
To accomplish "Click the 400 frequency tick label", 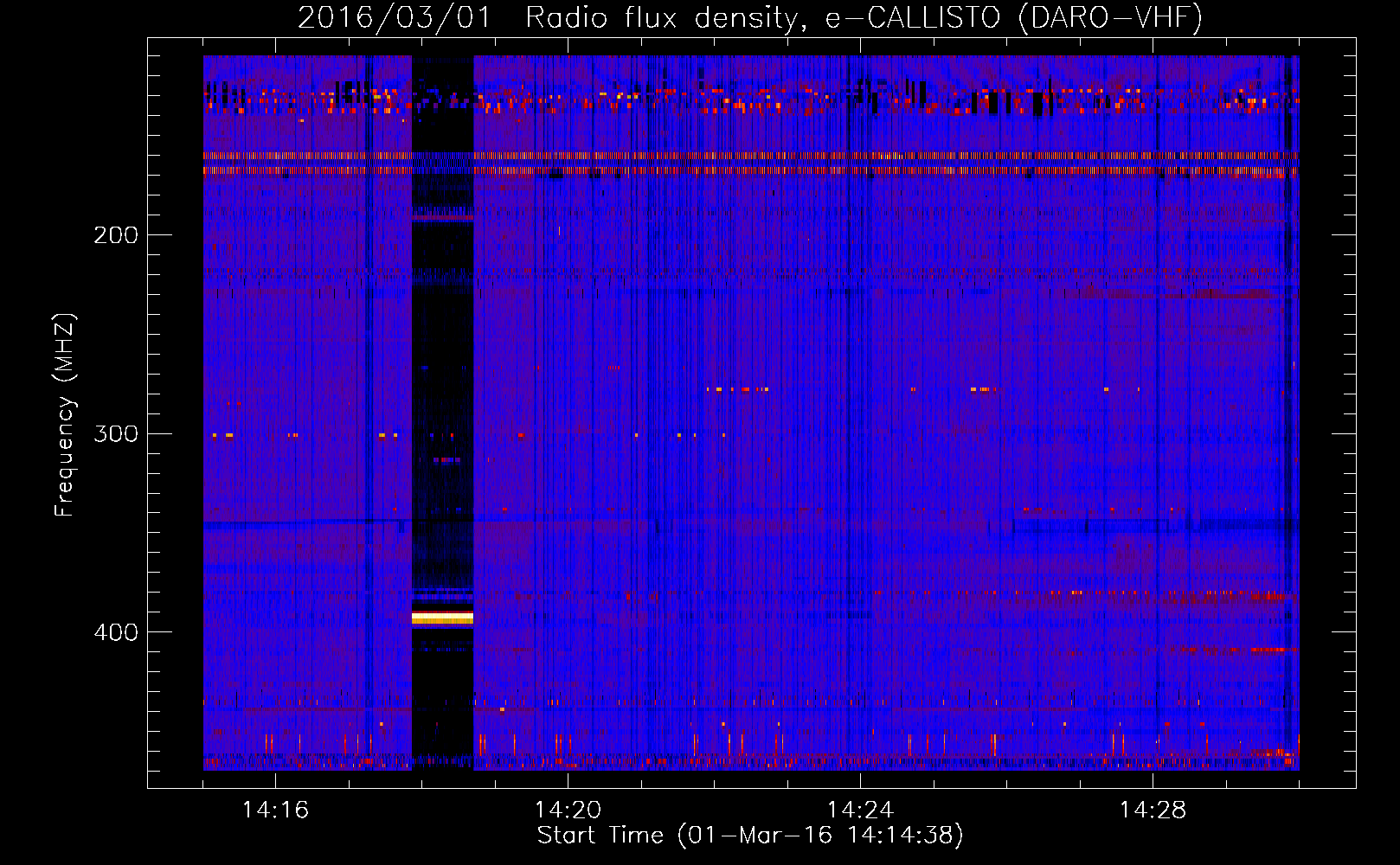I will (116, 632).
